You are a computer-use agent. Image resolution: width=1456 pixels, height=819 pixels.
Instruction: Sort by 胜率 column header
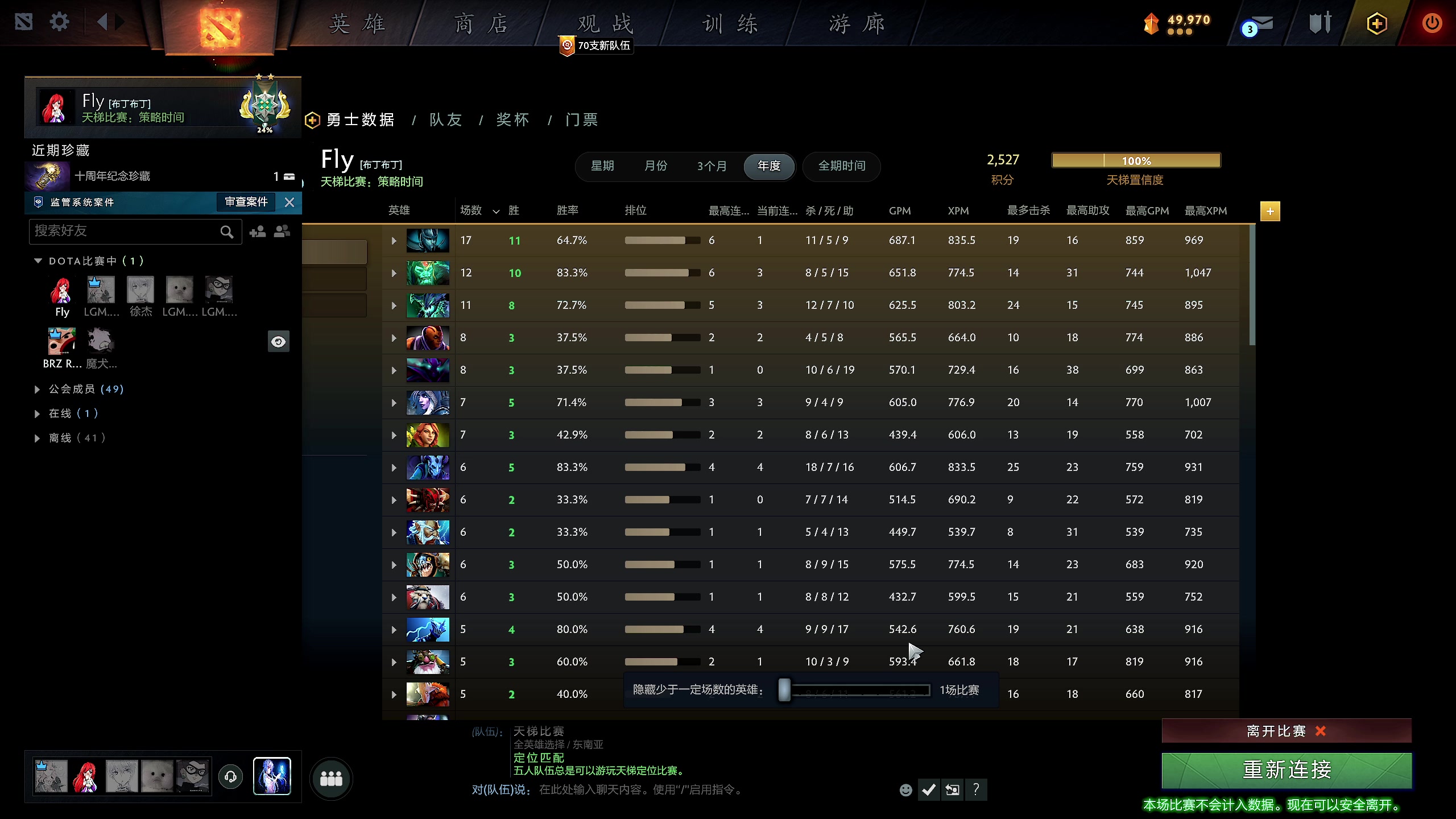point(568,210)
